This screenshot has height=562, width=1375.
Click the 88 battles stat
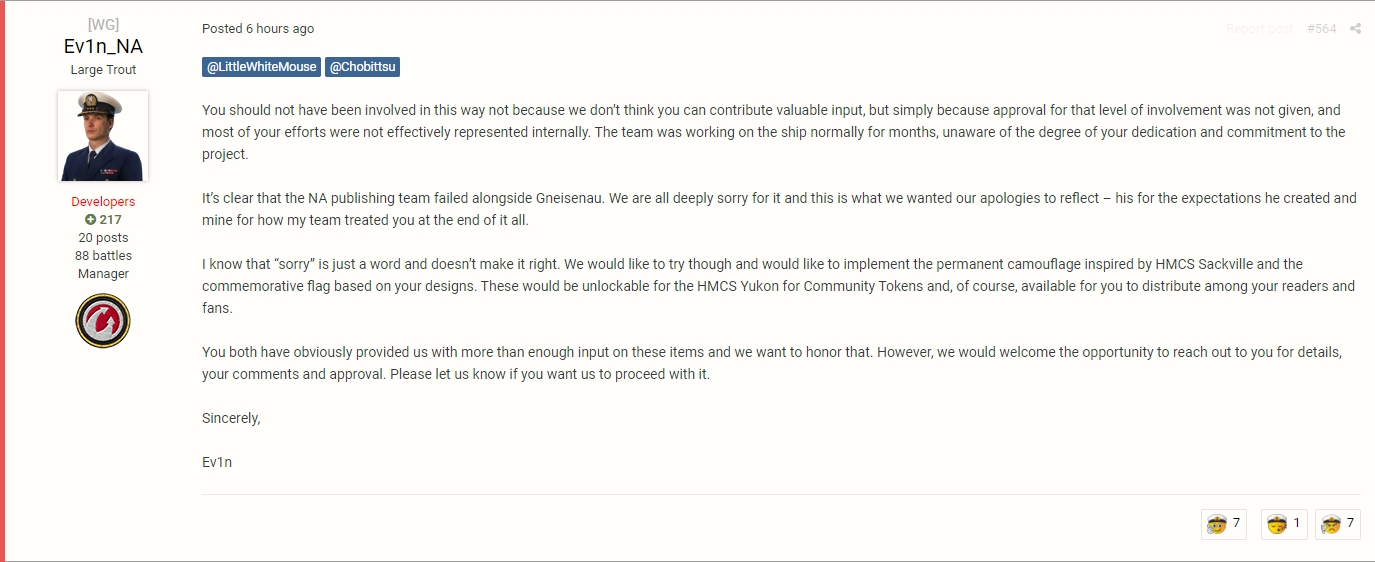(103, 256)
